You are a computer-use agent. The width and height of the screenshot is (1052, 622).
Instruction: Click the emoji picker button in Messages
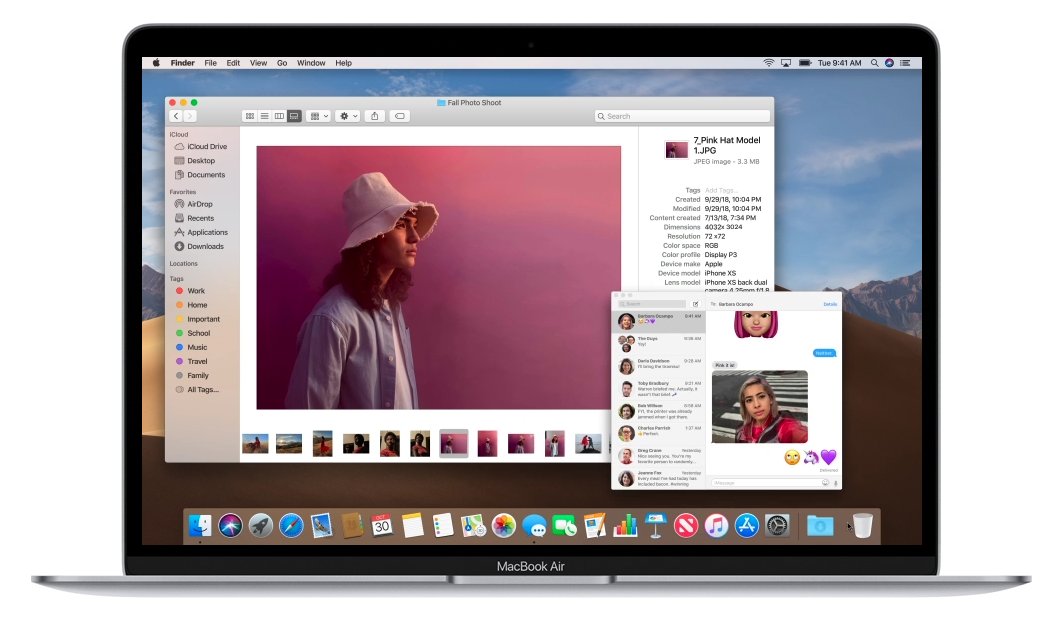[x=825, y=482]
